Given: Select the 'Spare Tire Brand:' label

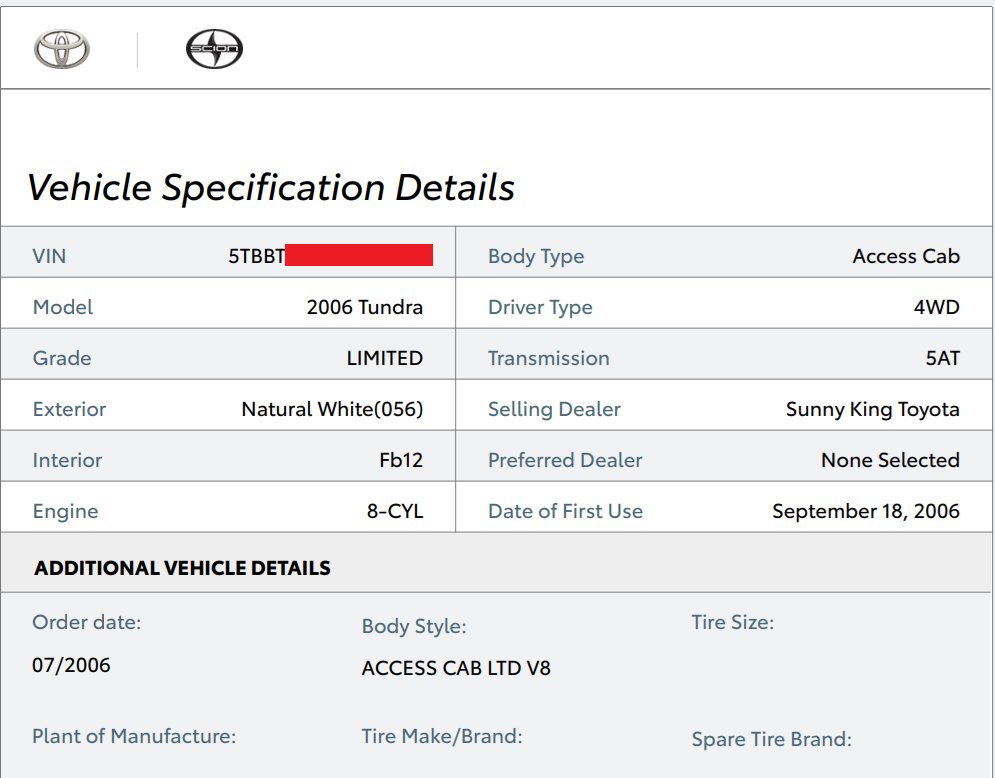Looking at the screenshot, I should click(772, 739).
